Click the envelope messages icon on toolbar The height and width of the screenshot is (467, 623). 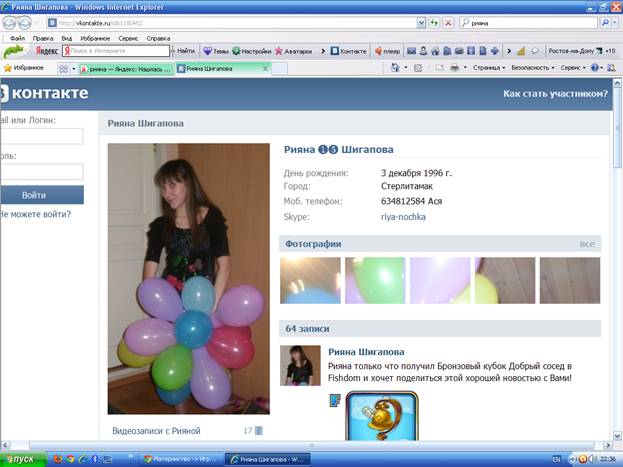pos(411,51)
